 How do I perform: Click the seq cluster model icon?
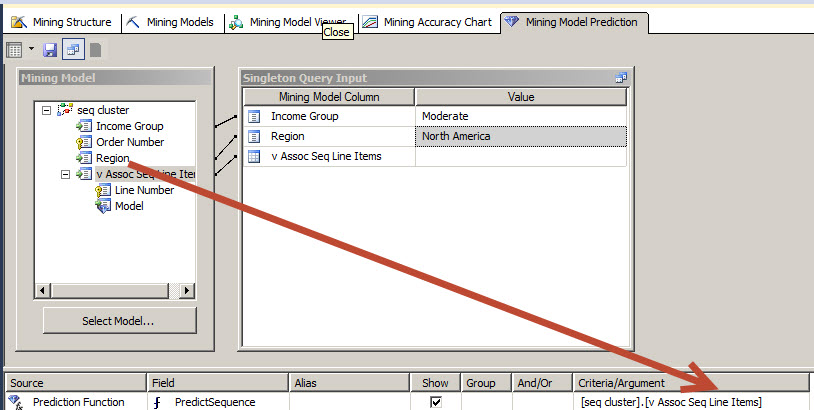pos(65,110)
